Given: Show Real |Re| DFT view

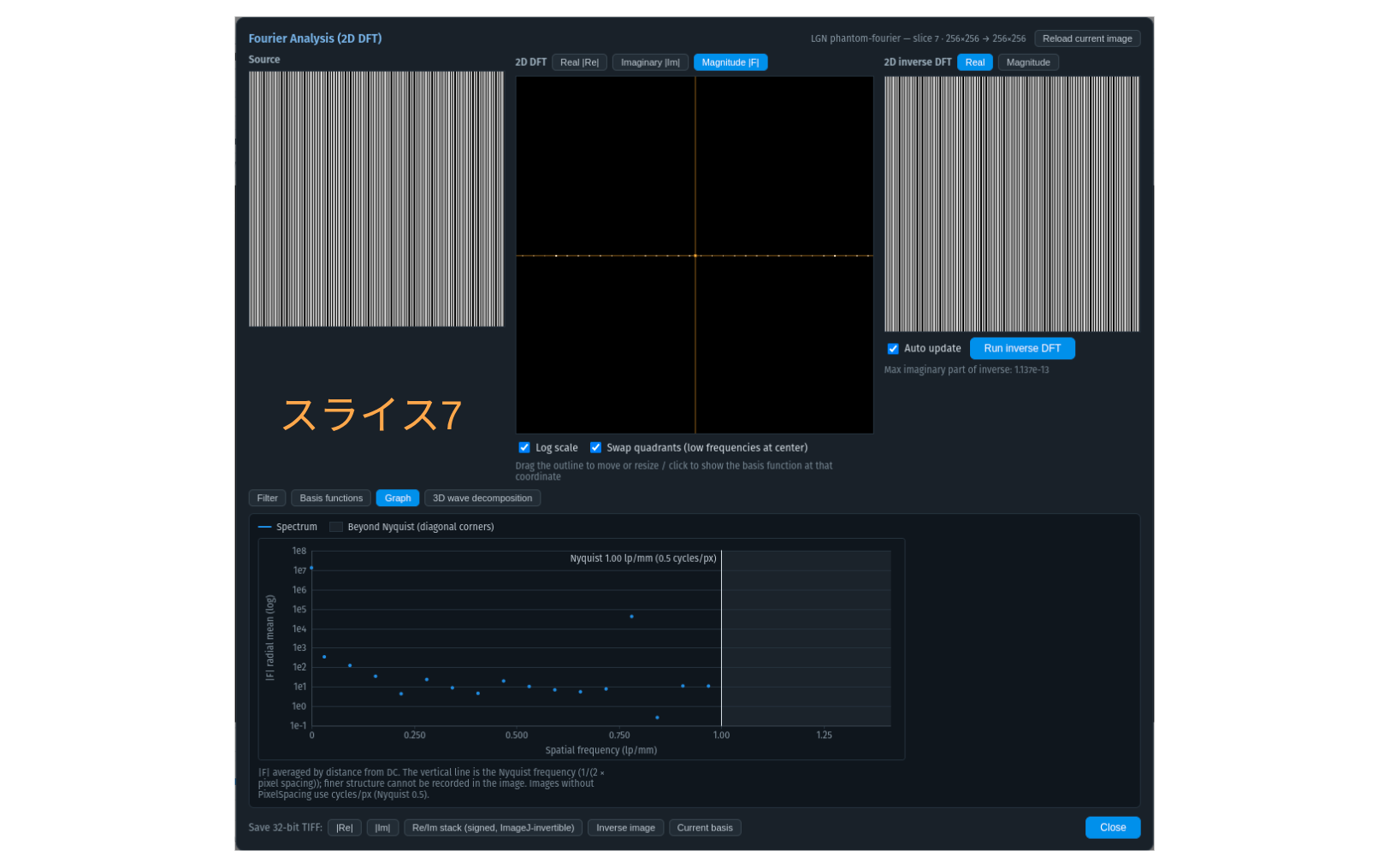Looking at the screenshot, I should point(579,62).
